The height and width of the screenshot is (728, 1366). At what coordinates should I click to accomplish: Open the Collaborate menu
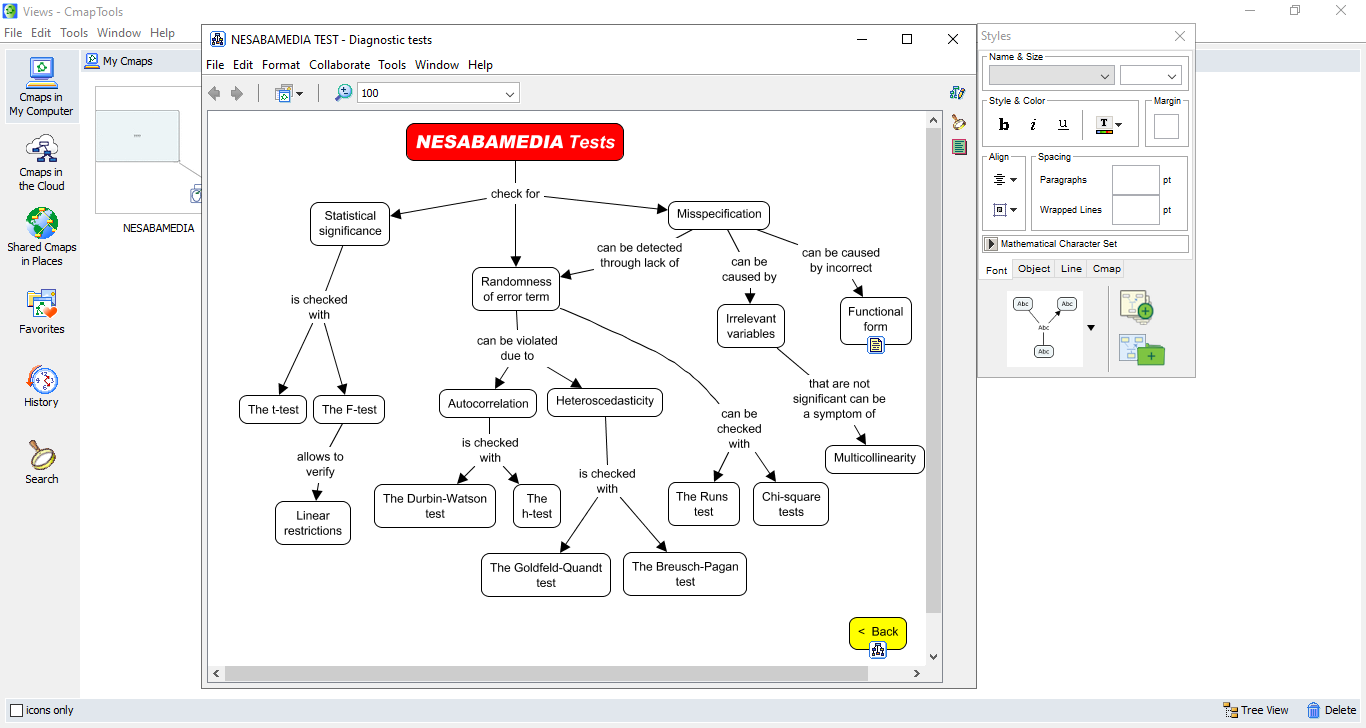point(340,65)
